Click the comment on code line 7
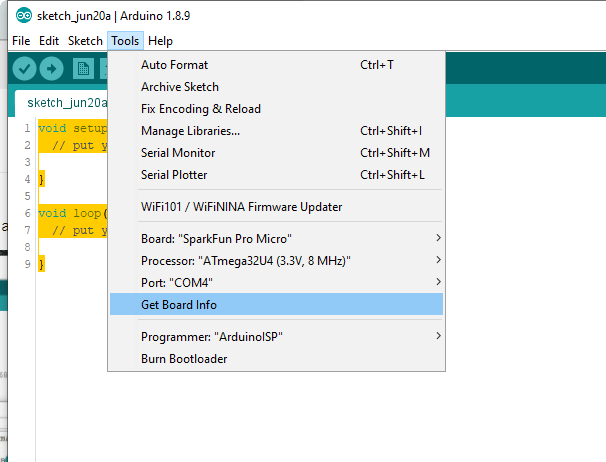Screen dimensions: 606x462 80,230
